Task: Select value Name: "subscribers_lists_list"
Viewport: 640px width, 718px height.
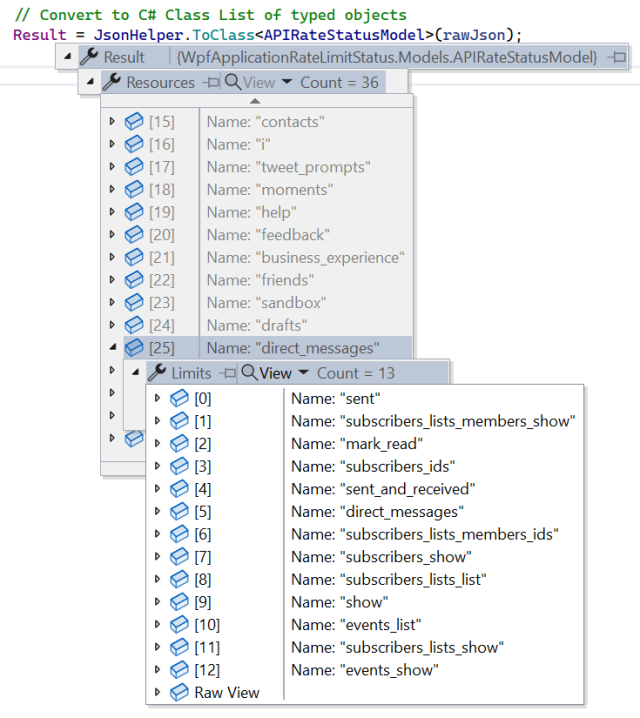Action: click(389, 580)
